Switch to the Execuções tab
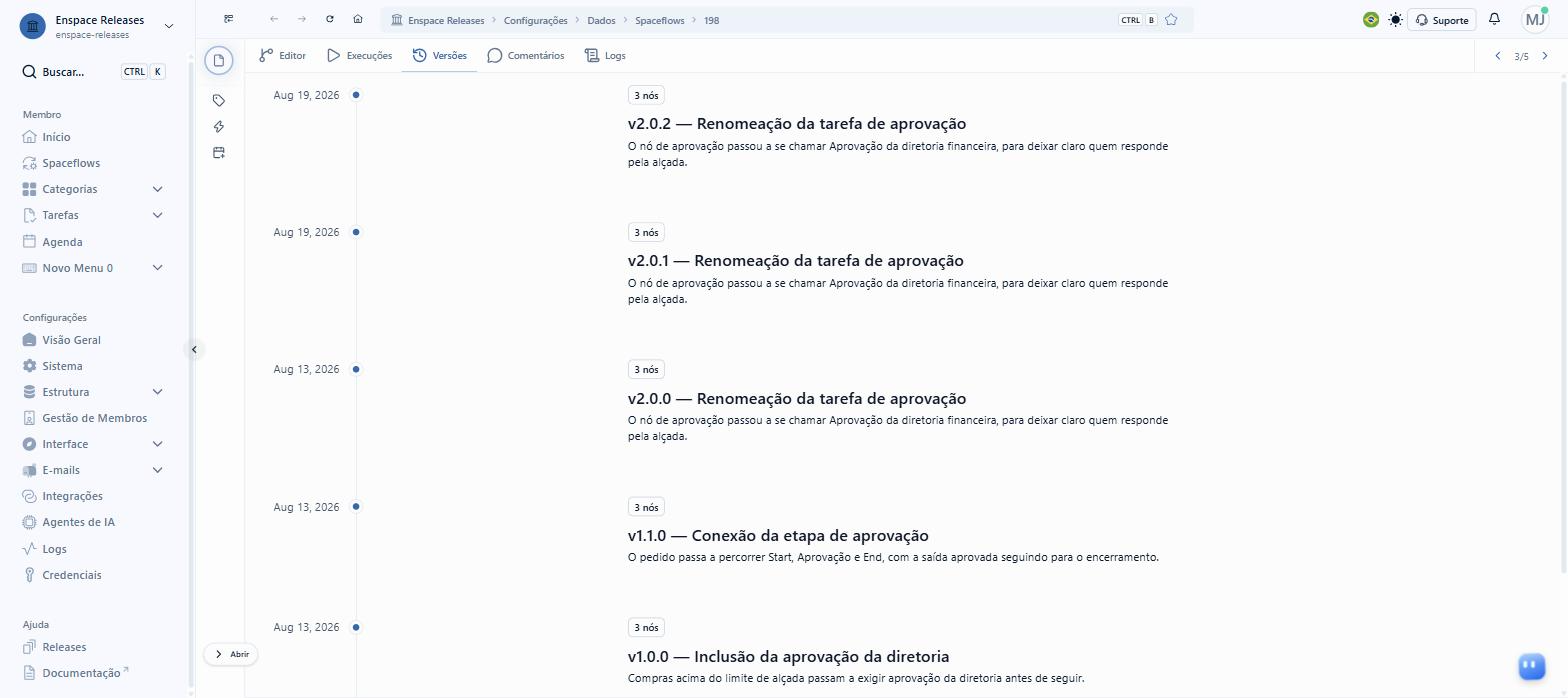This screenshot has width=1568, height=698. pyautogui.click(x=359, y=56)
